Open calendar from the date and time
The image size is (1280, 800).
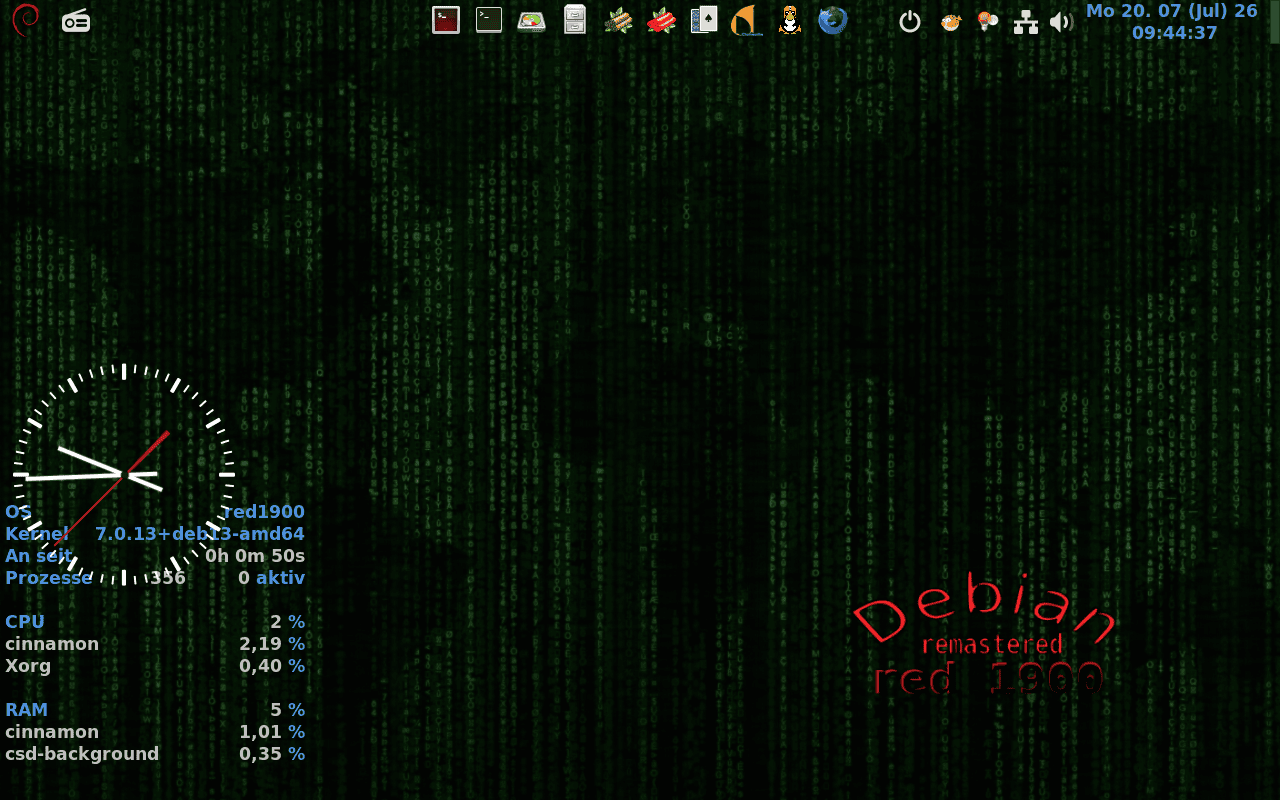coord(1172,22)
